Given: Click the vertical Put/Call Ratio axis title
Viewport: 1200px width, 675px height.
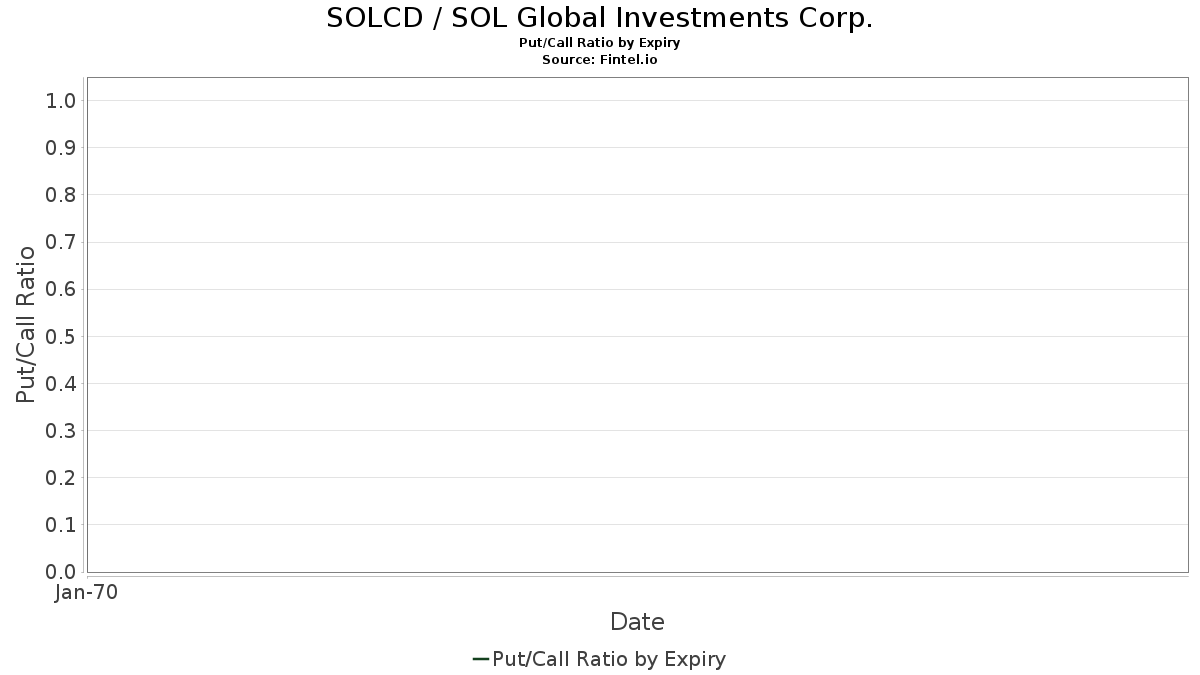Looking at the screenshot, I should (26, 324).
